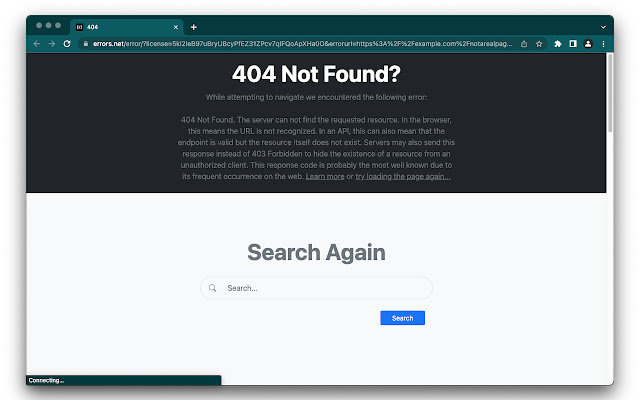Image resolution: width=640 pixels, height=400 pixels.
Task: Open the extensions puzzle icon
Action: pyautogui.click(x=558, y=44)
